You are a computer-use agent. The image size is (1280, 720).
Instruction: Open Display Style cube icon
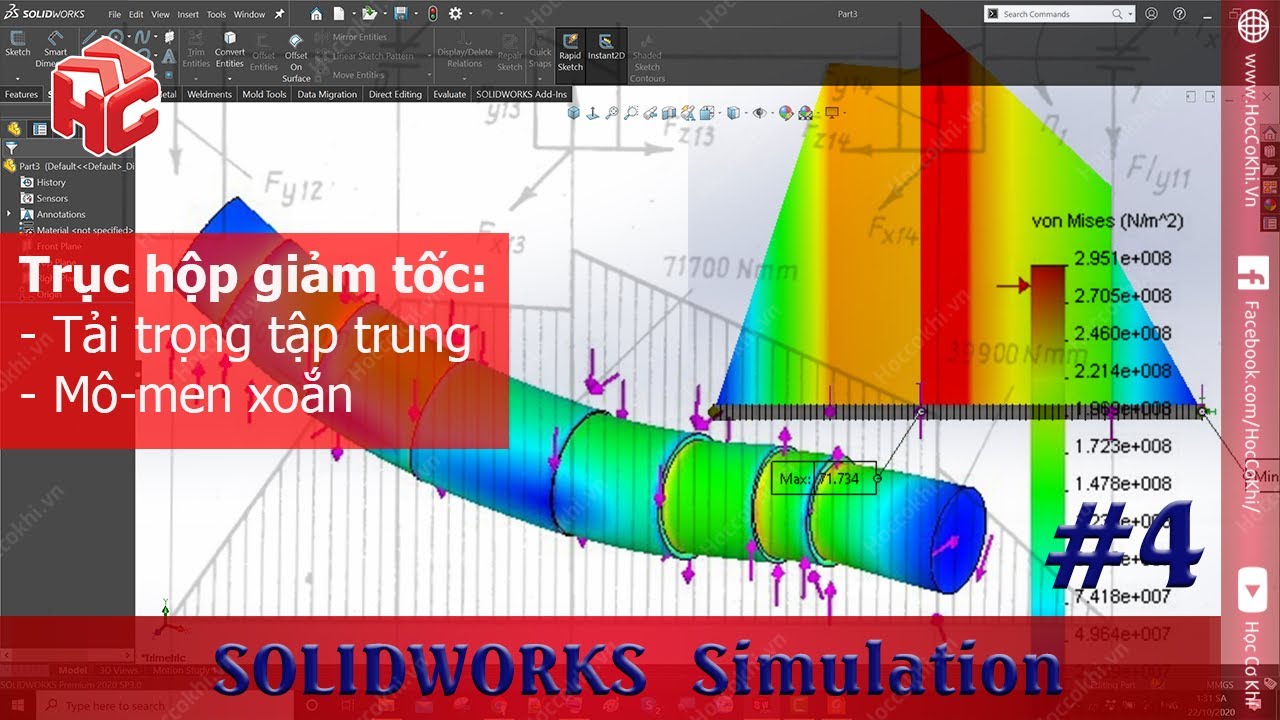pyautogui.click(x=732, y=113)
